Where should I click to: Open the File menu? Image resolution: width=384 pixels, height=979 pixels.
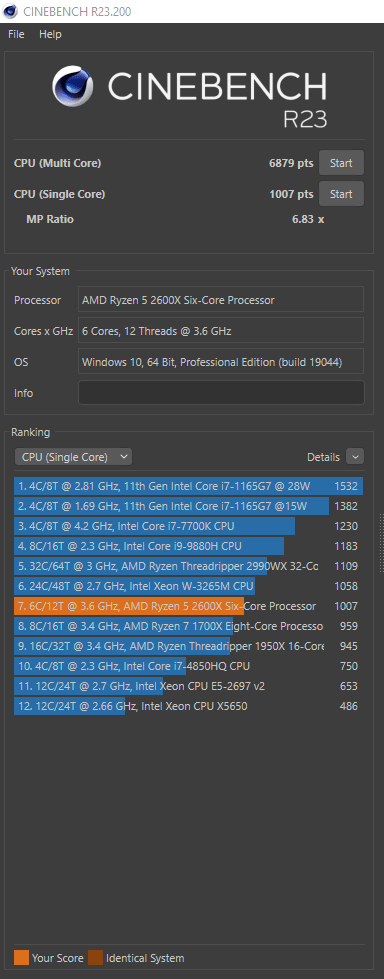coord(16,34)
